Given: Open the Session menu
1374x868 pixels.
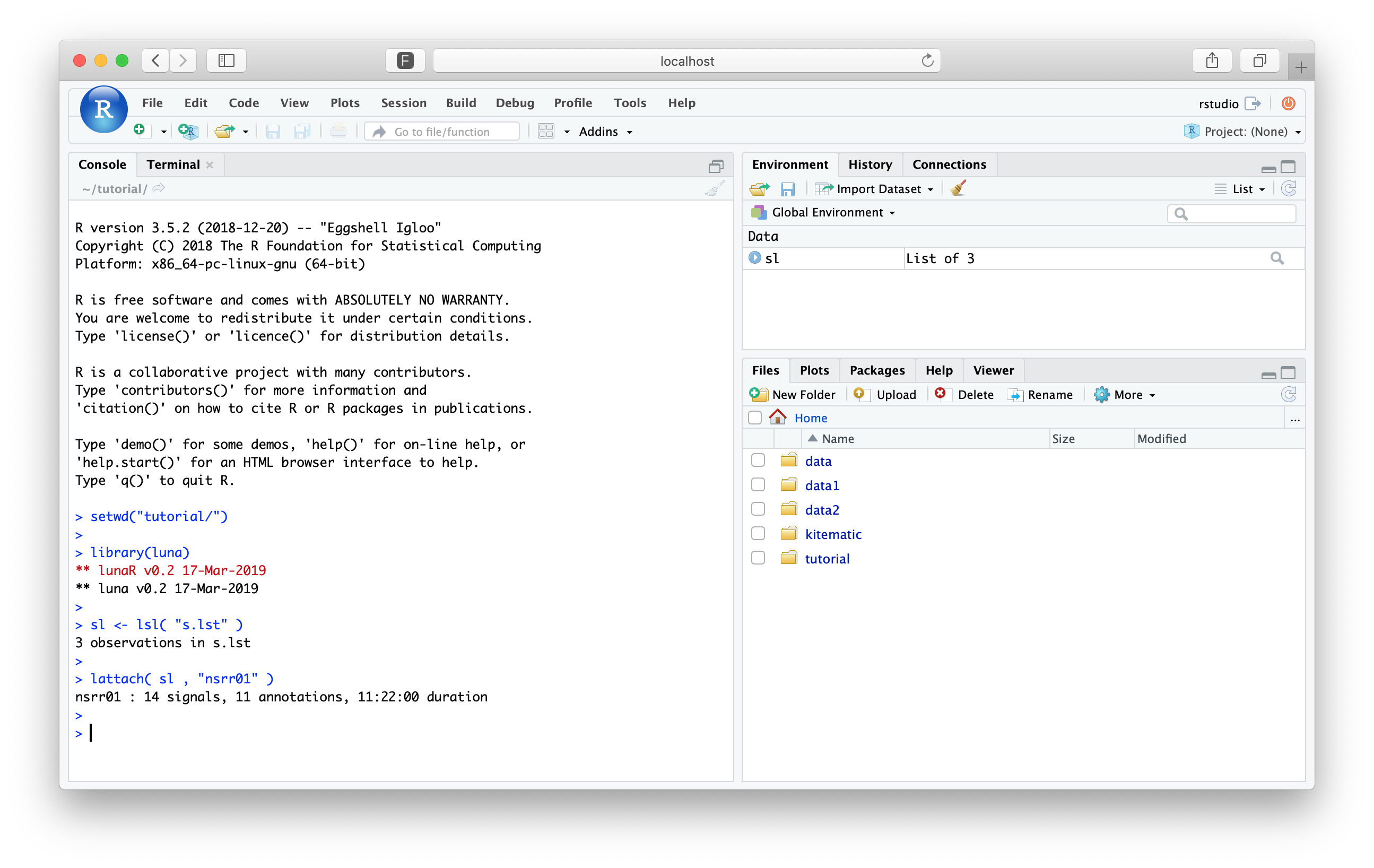Looking at the screenshot, I should tap(403, 103).
